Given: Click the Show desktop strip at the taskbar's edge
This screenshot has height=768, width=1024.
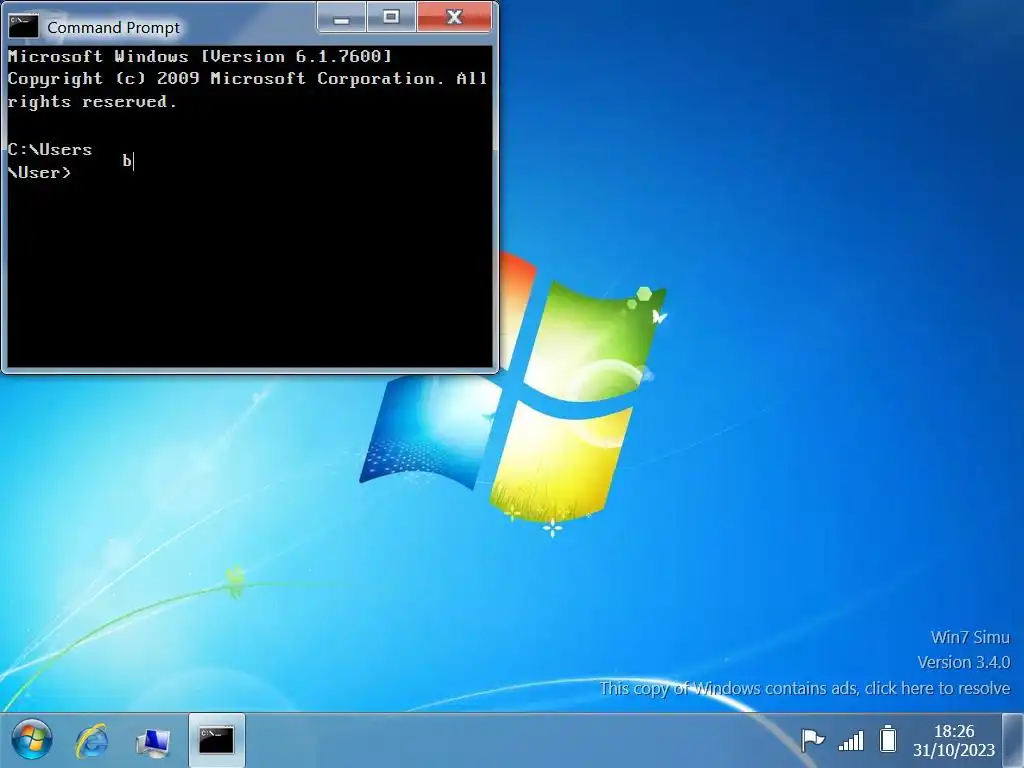Looking at the screenshot, I should 1013,741.
